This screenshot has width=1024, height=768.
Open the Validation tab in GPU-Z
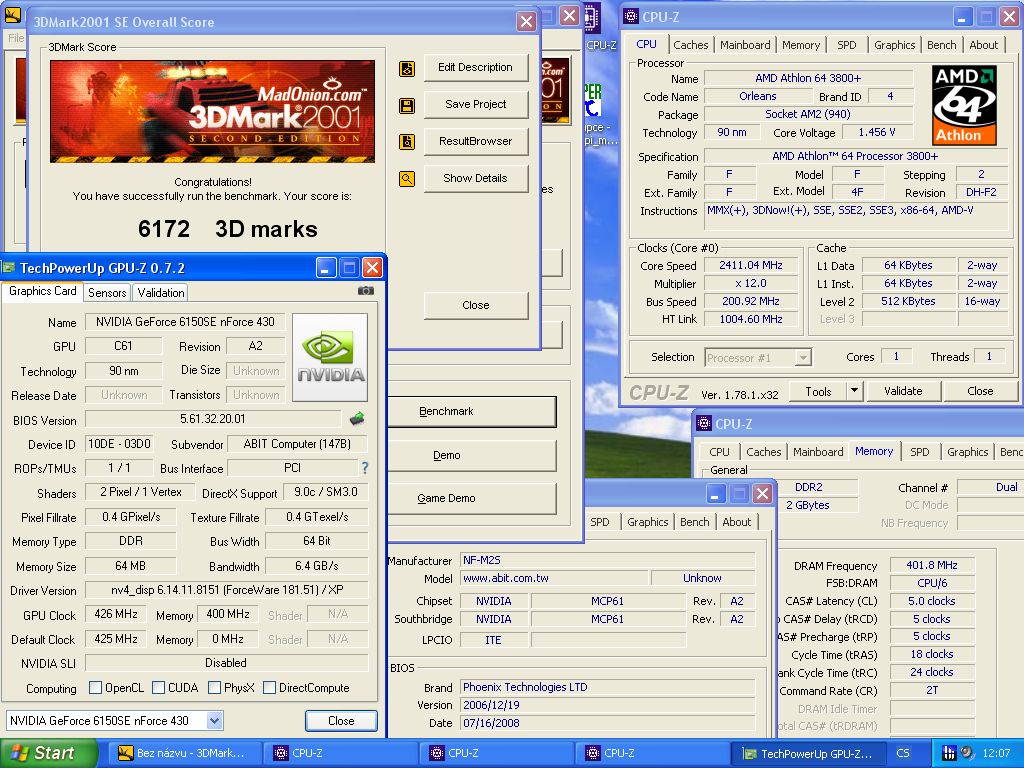coord(161,293)
